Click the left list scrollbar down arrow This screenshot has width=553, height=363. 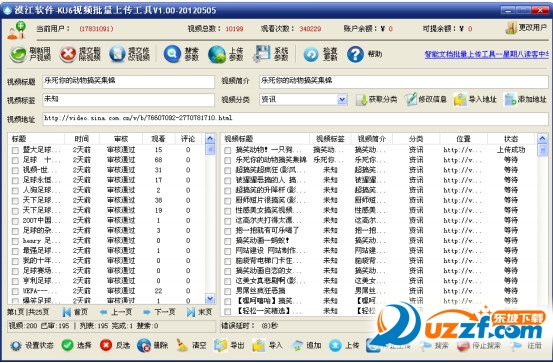[x=210, y=299]
